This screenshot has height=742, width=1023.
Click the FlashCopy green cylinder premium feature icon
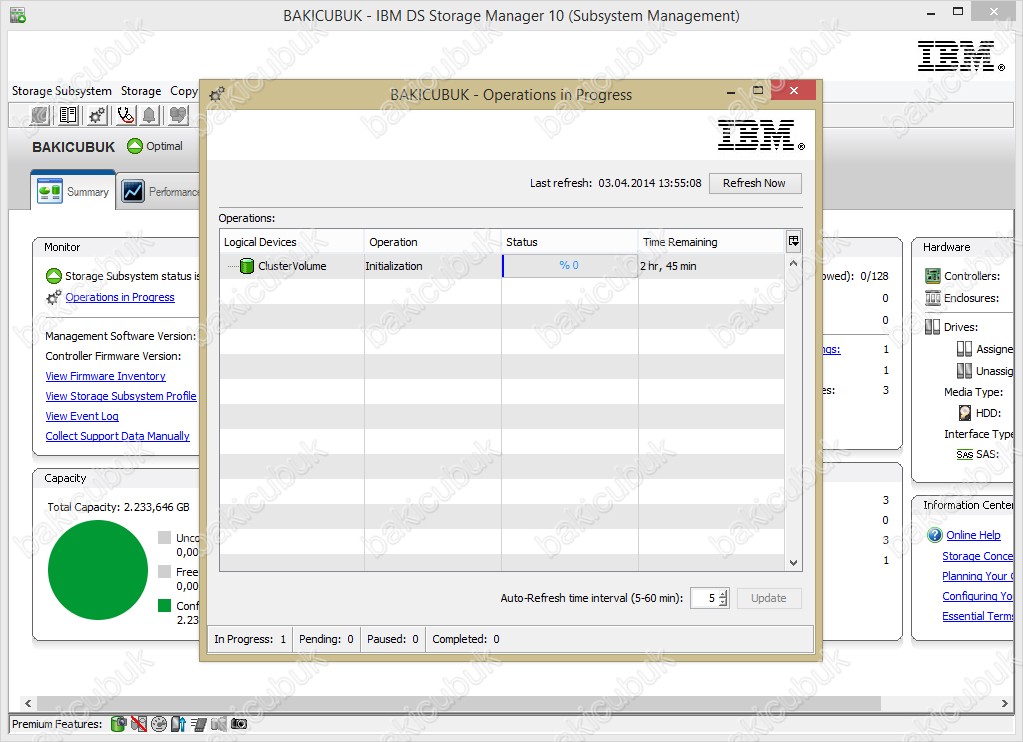pyautogui.click(x=118, y=723)
